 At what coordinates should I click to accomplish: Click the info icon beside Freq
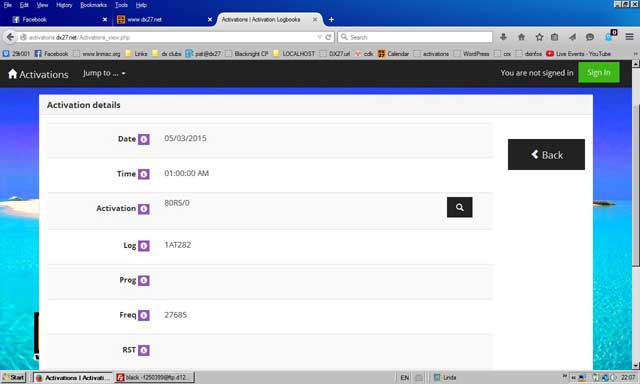pos(144,315)
